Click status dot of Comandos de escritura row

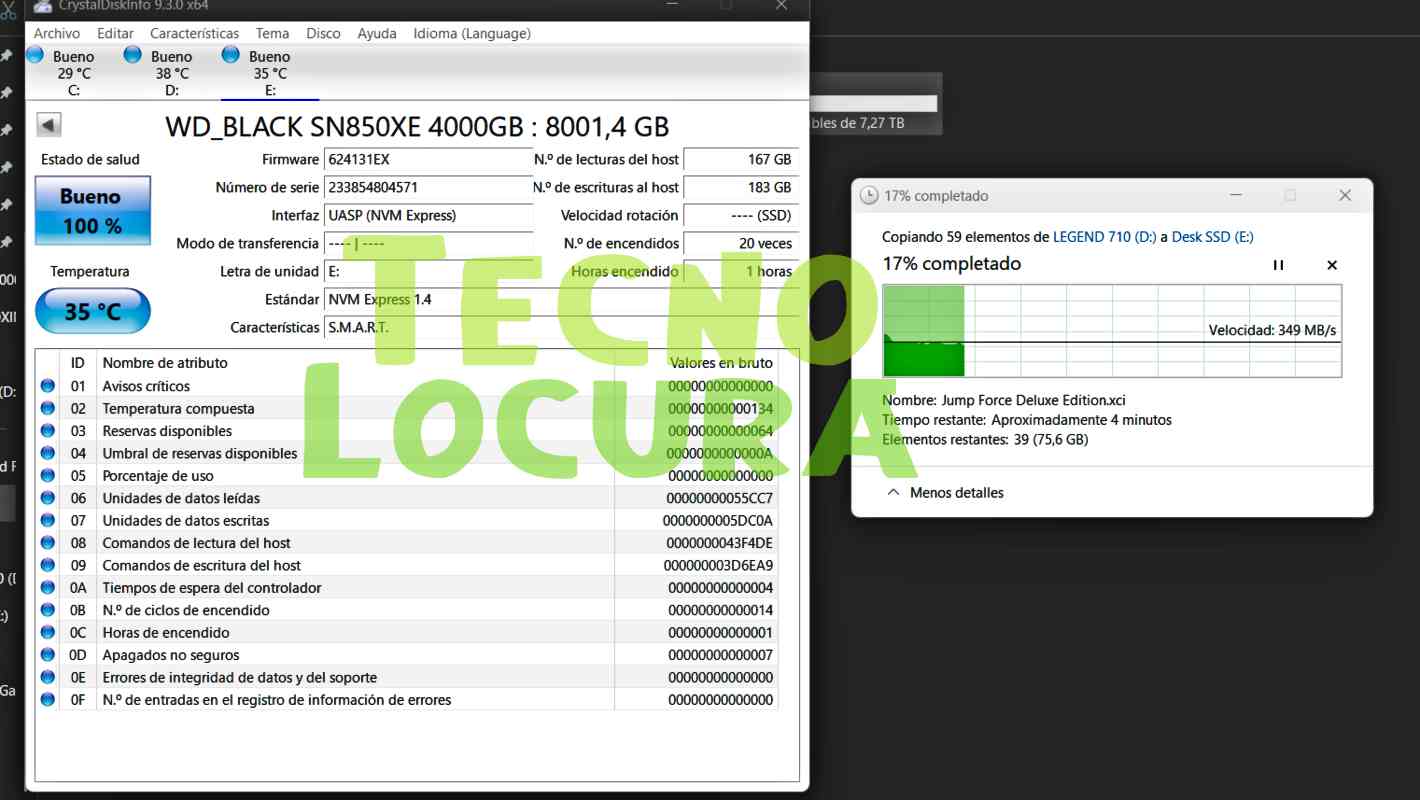(47, 565)
